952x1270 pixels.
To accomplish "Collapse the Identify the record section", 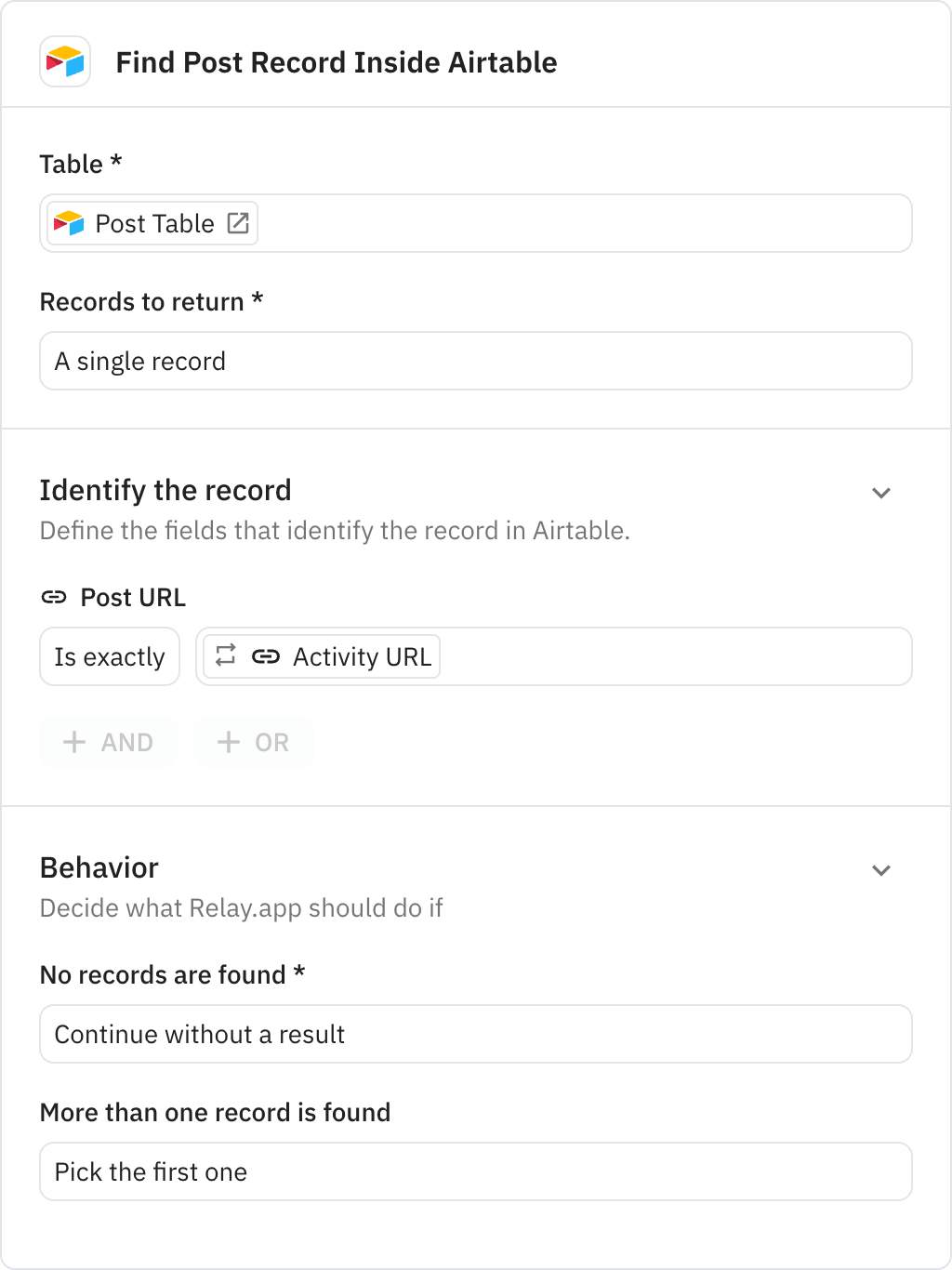I will coord(881,492).
